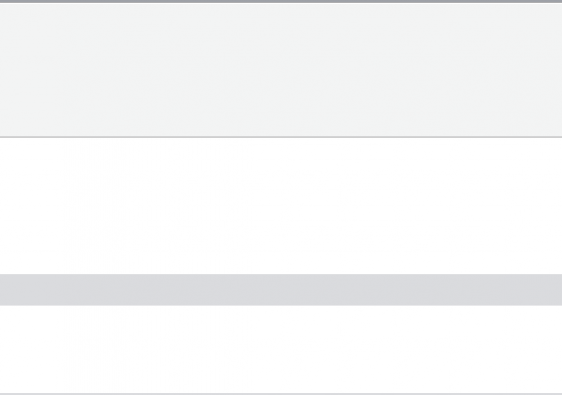Click the center of the header band

pos(281,70)
